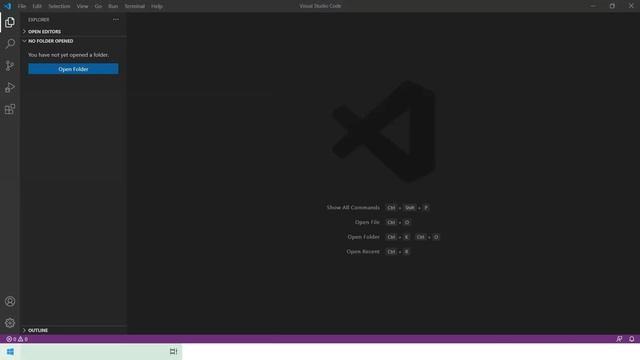Open the Go menu
The height and width of the screenshot is (360, 640).
pos(98,6)
